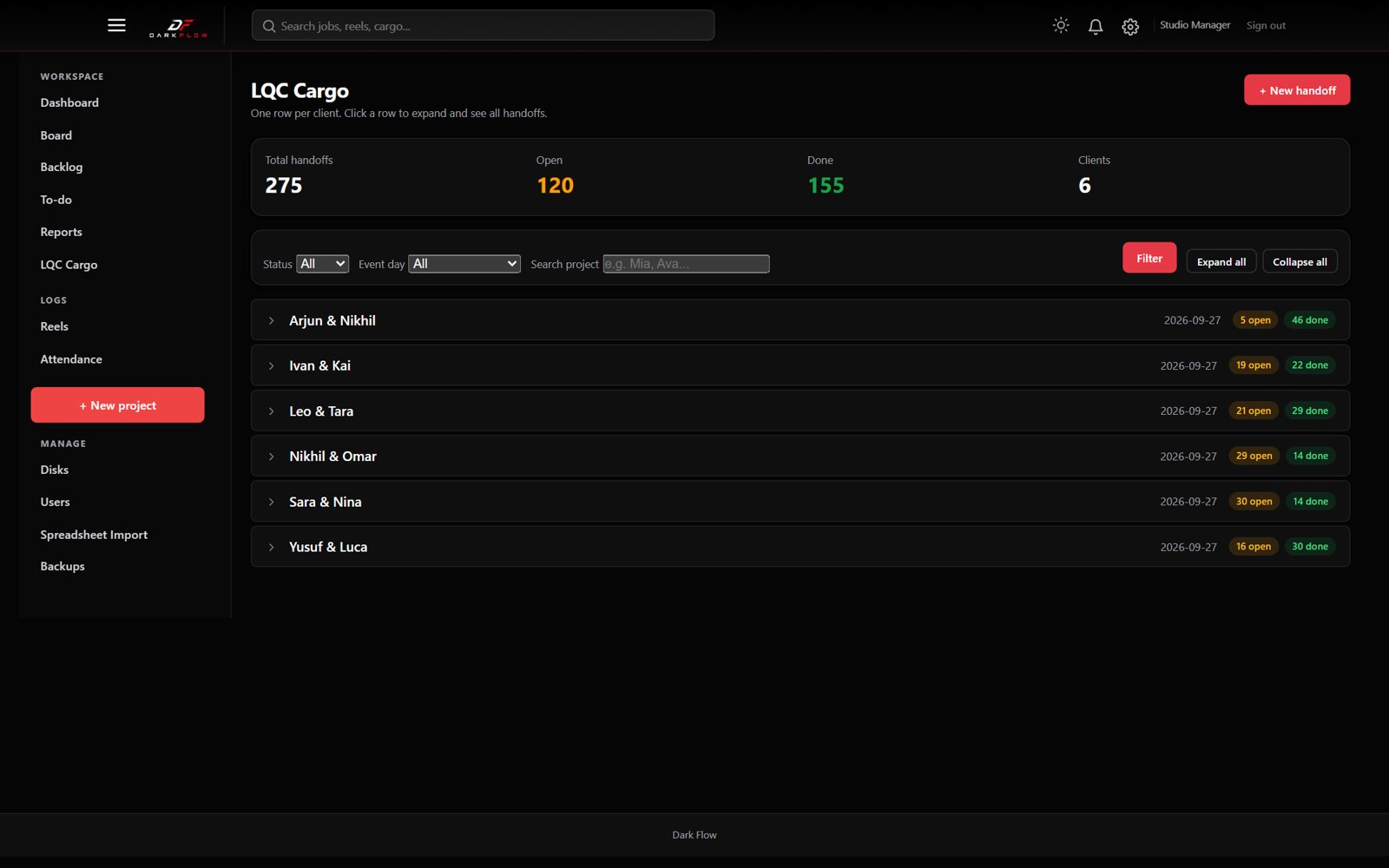Open Reels log
The image size is (1389, 868).
pos(55,326)
